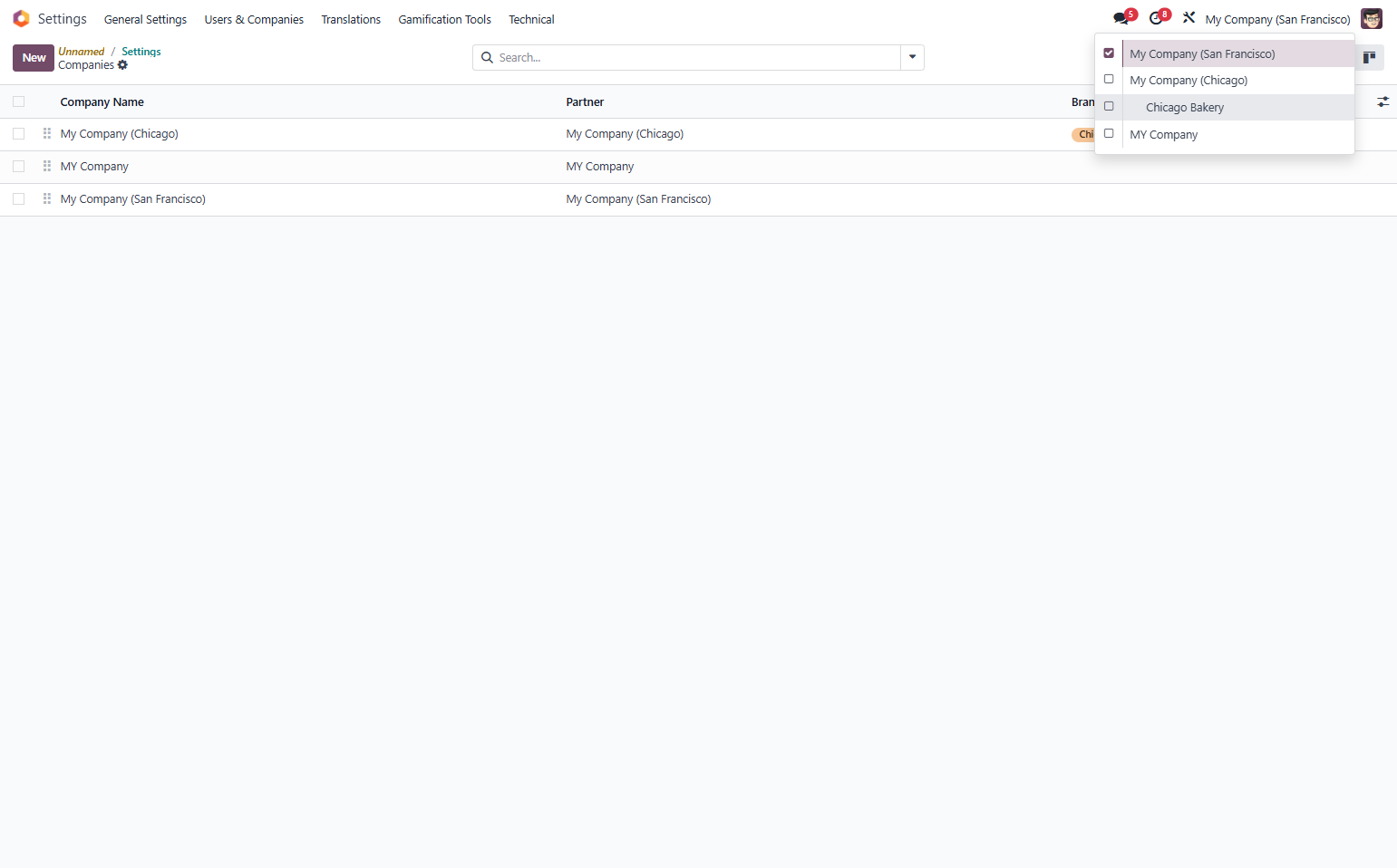This screenshot has width=1397, height=868.
Task: Click the orange Chi branch tag
Action: (1083, 134)
